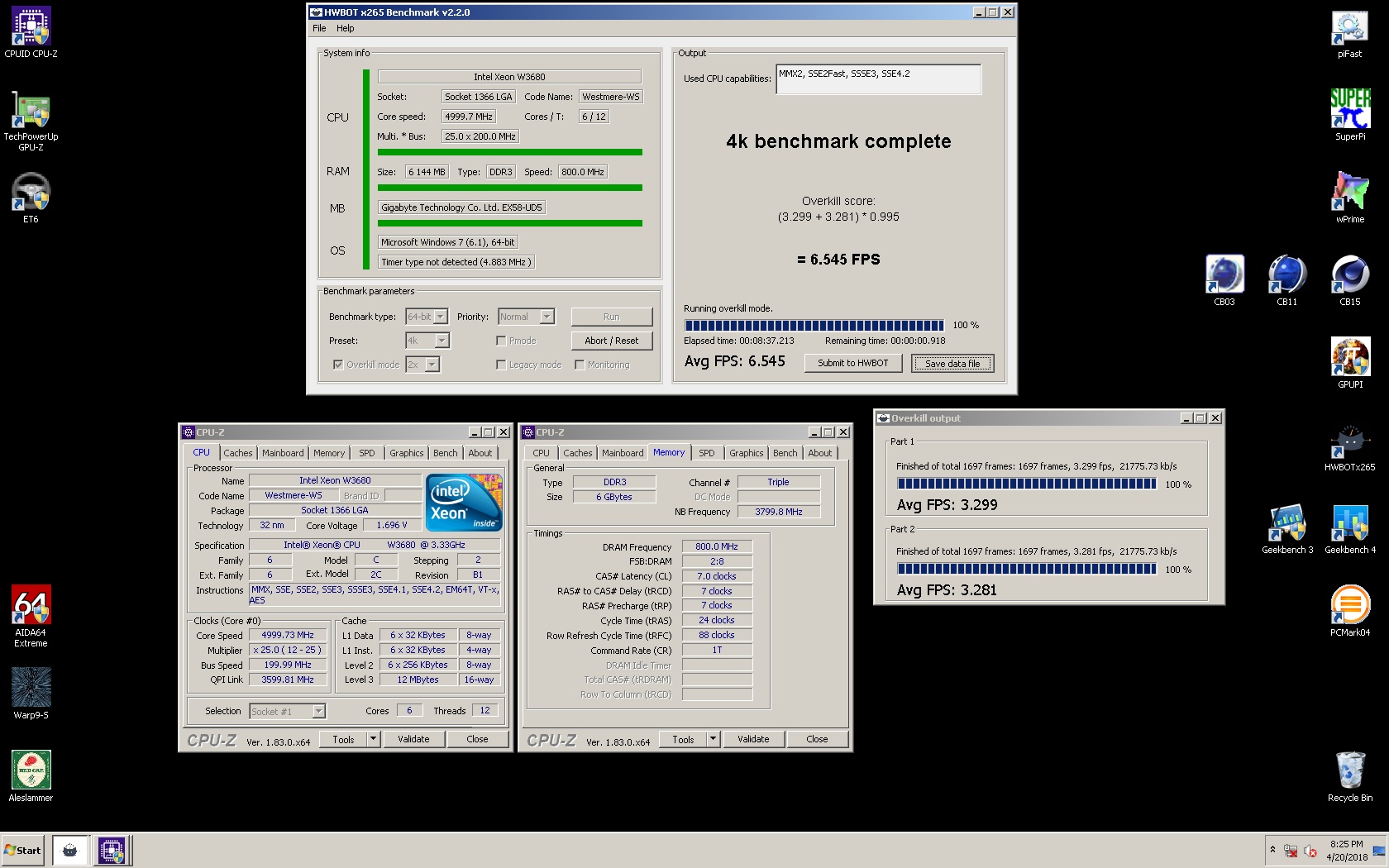The height and width of the screenshot is (868, 1389).
Task: Click CPU-Z taskbar button
Action: click(x=111, y=850)
